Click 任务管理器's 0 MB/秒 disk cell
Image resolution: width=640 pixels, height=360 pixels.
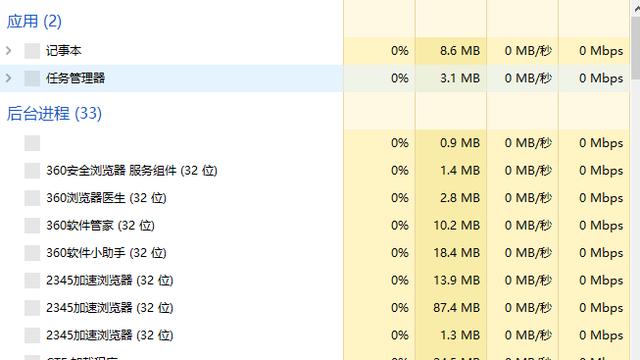point(522,78)
